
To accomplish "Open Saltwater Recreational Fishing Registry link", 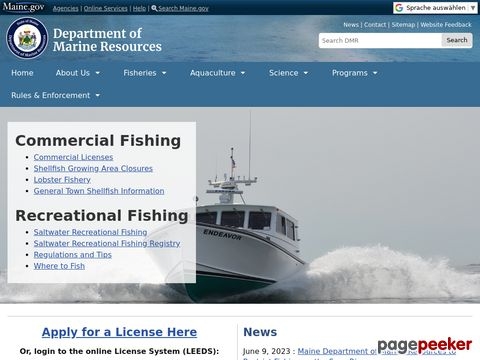I will [x=107, y=243].
